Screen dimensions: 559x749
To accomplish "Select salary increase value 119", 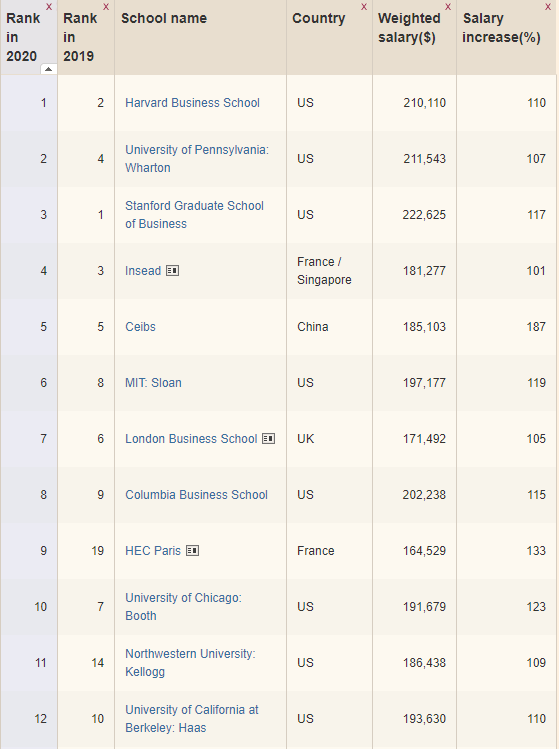I will [536, 383].
